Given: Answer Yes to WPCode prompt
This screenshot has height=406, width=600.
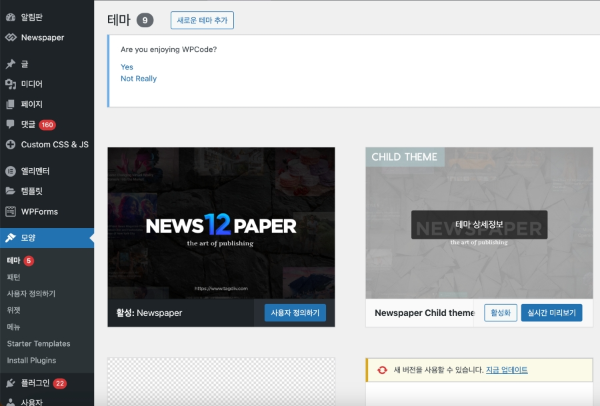Looking at the screenshot, I should point(127,67).
